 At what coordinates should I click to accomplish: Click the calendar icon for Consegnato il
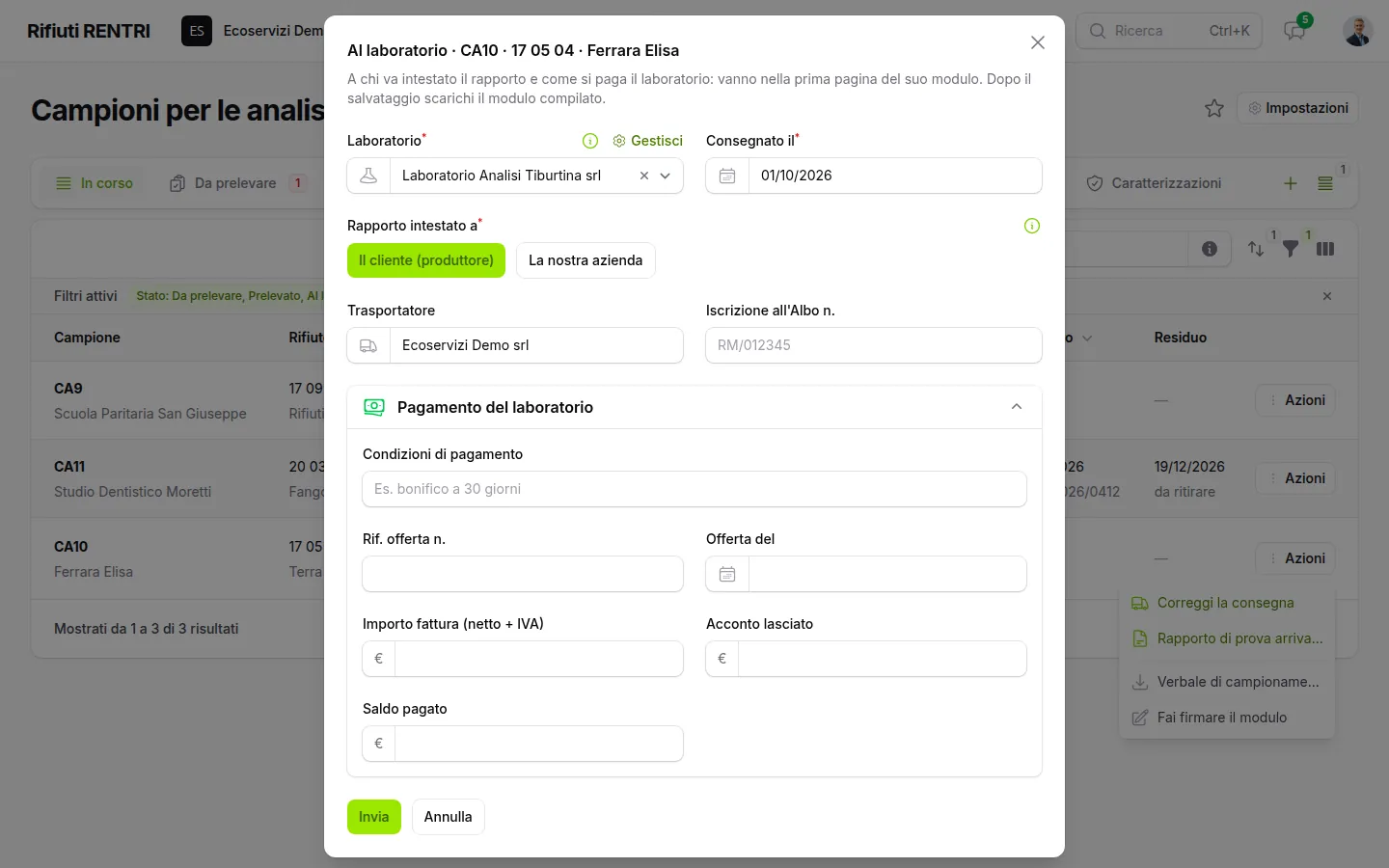[727, 176]
